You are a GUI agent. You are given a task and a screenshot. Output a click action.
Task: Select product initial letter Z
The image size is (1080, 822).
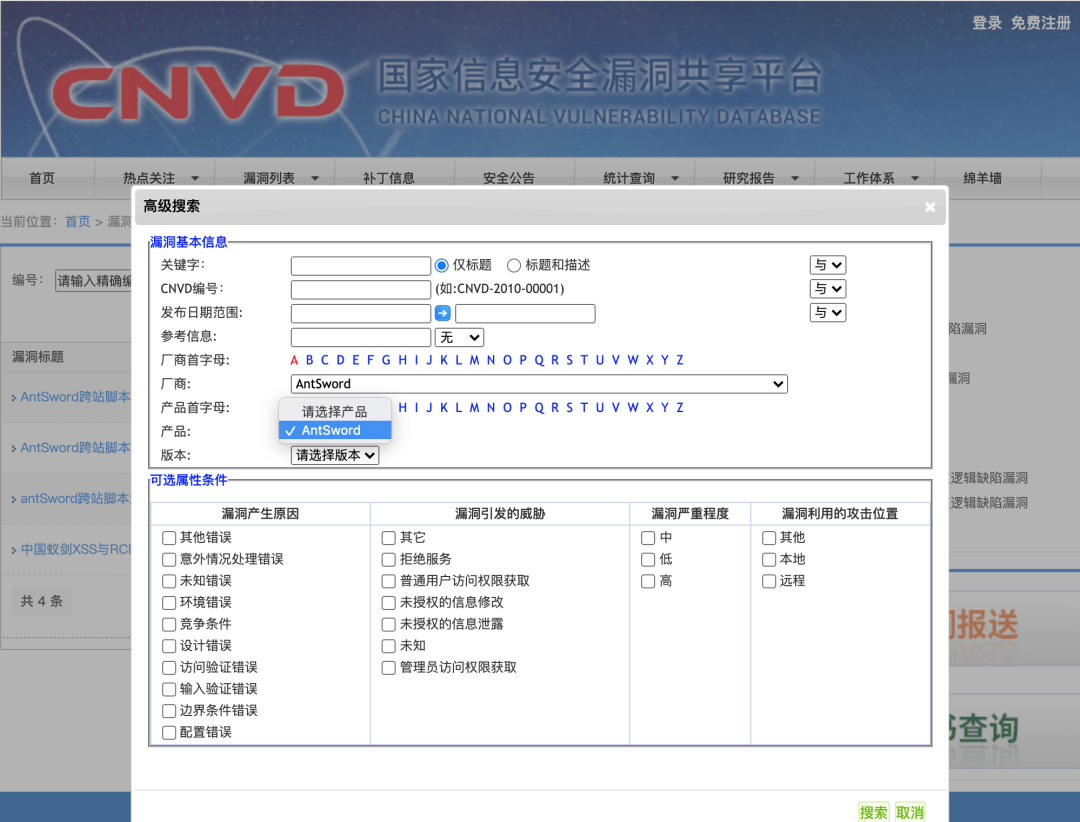tap(680, 407)
